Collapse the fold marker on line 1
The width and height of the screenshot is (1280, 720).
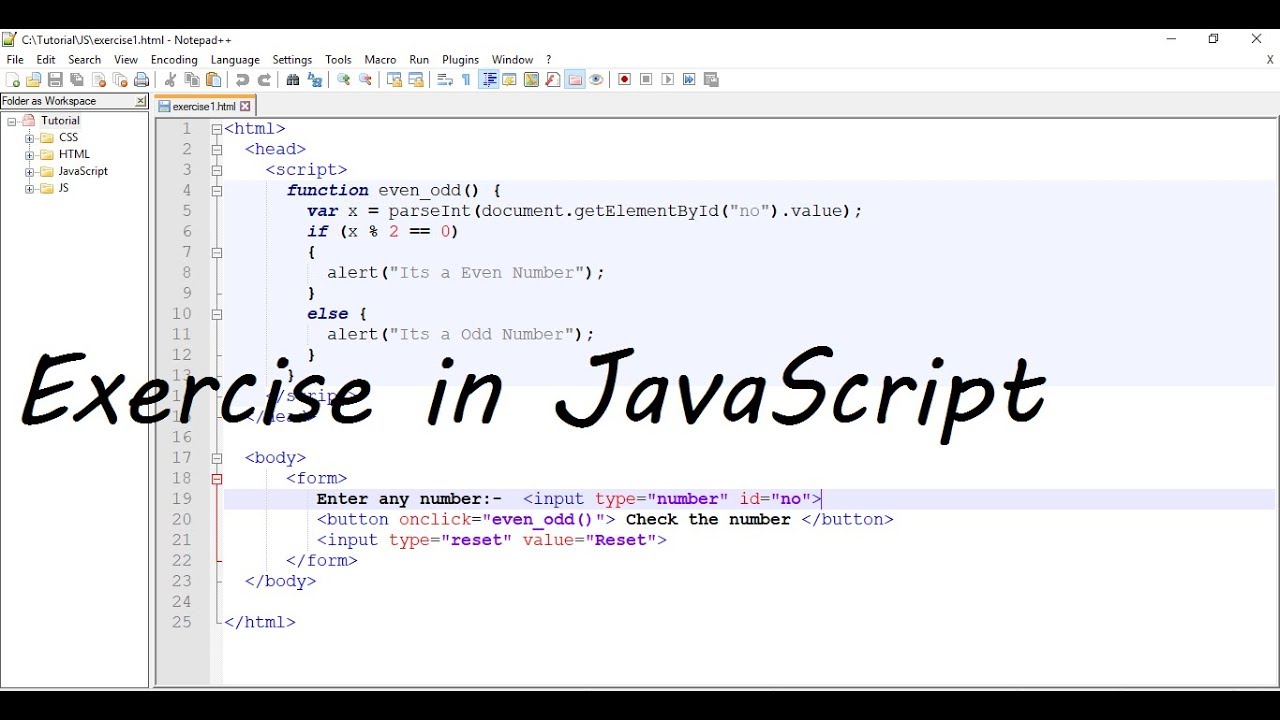[x=217, y=129]
